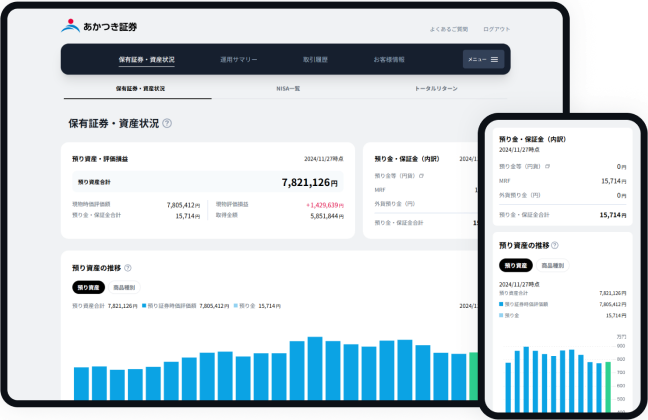Viewport: 648px width, 420px height.
Task: Open the メニュー hamburger button
Action: pyautogui.click(x=483, y=60)
